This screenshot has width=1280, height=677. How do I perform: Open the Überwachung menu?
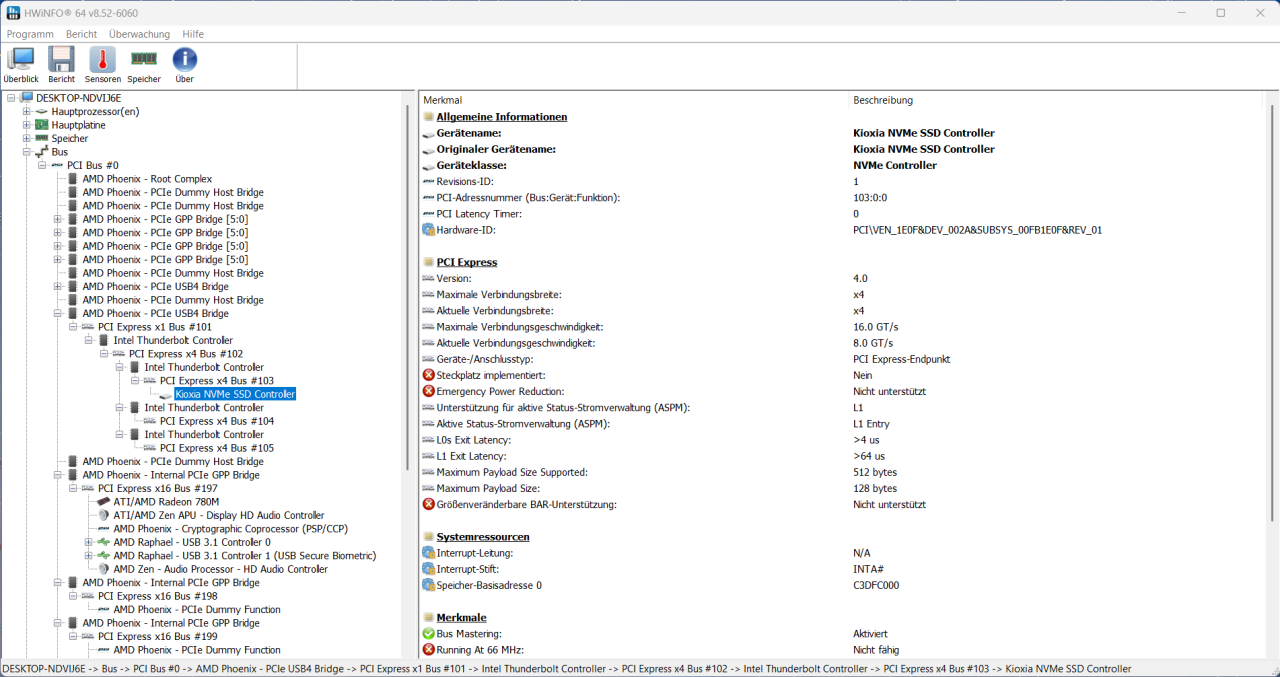139,34
